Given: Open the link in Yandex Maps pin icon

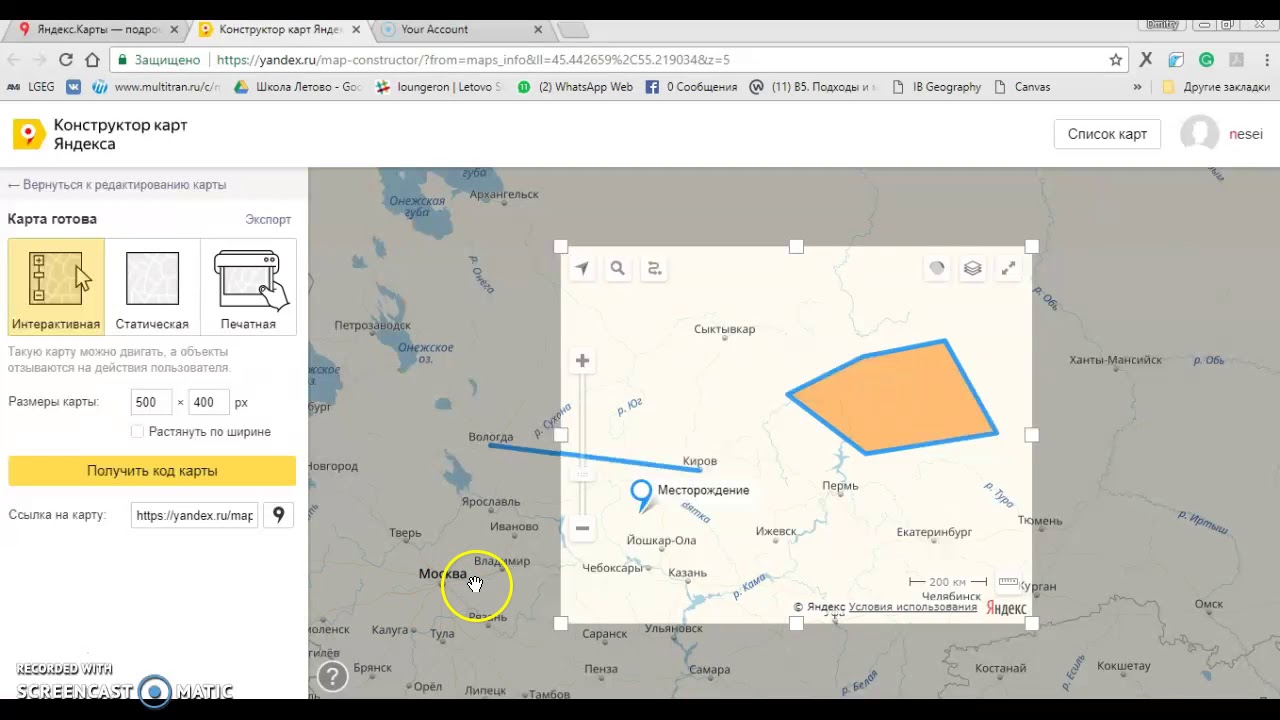Looking at the screenshot, I should [x=278, y=515].
